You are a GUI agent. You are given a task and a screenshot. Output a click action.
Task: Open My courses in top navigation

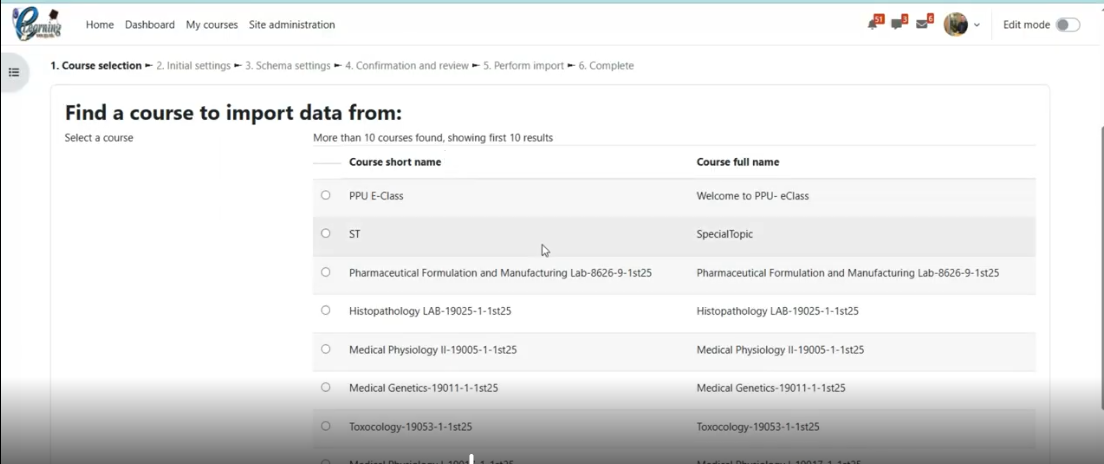click(212, 25)
